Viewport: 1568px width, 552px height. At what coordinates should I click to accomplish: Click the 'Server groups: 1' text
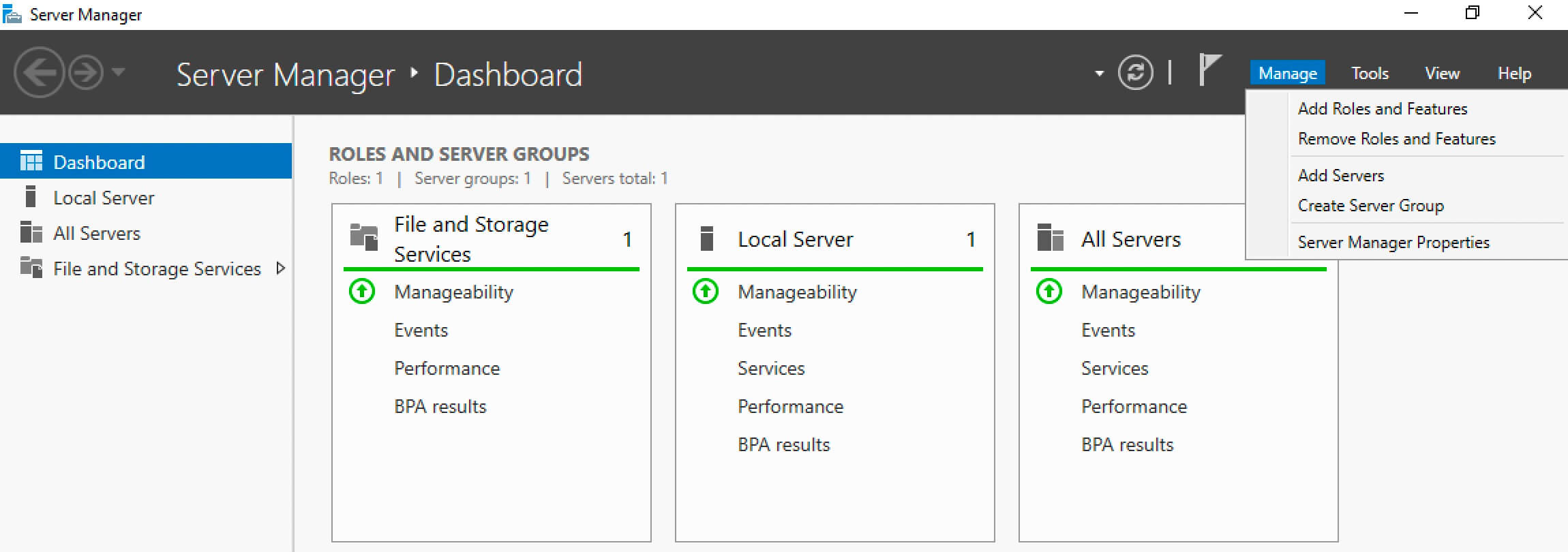[x=472, y=179]
